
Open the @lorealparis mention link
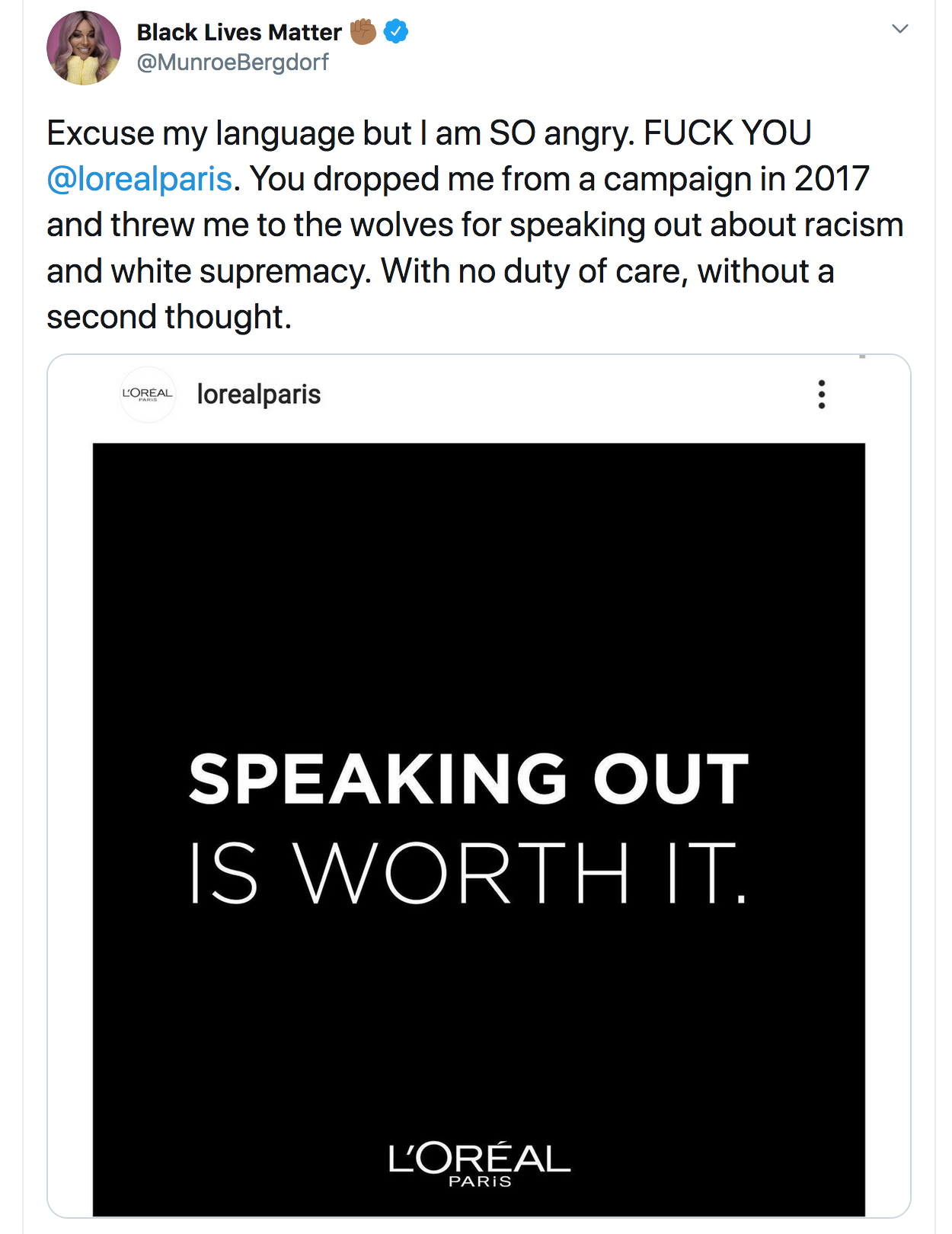139,179
